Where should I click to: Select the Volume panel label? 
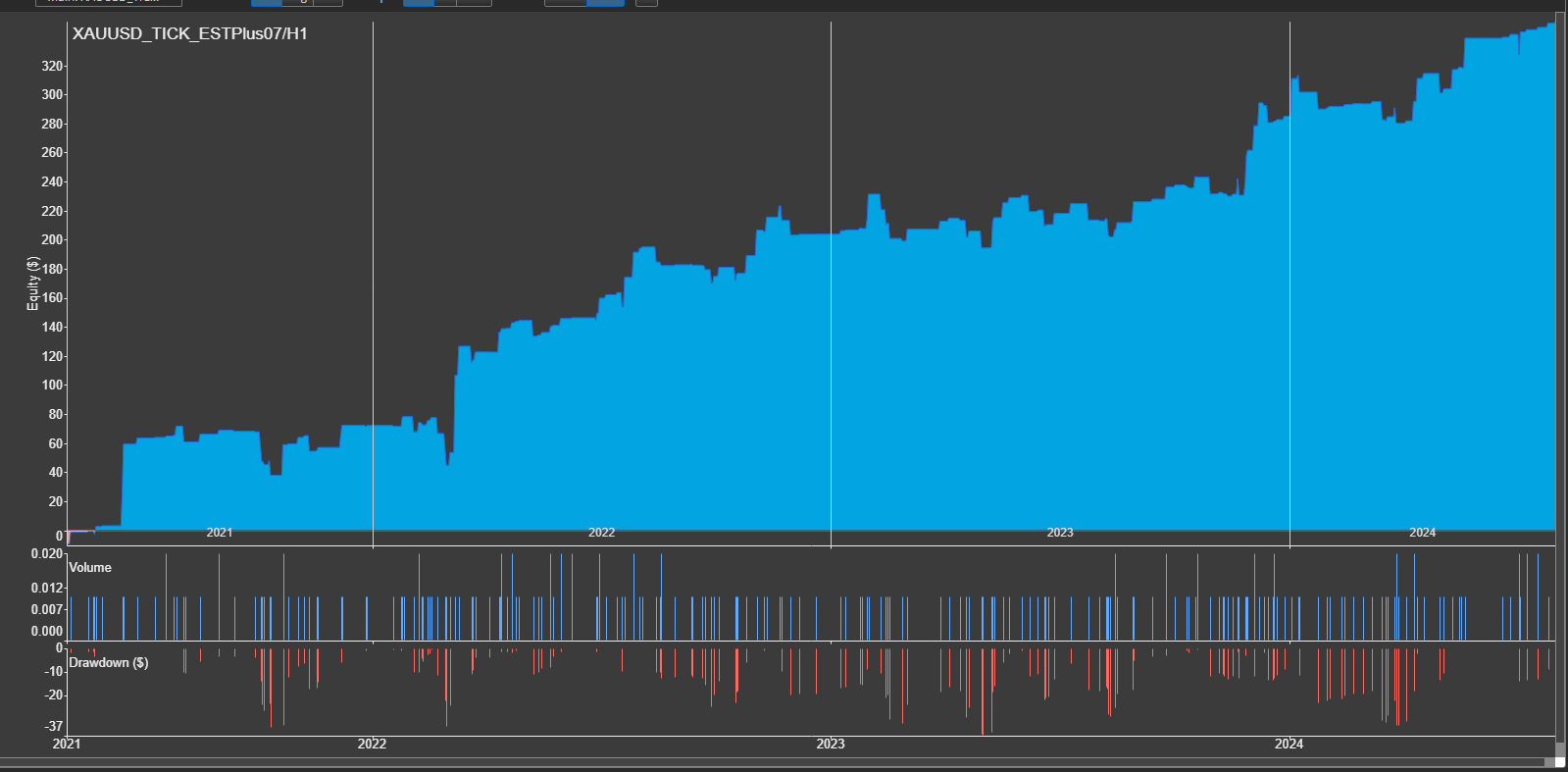click(90, 568)
